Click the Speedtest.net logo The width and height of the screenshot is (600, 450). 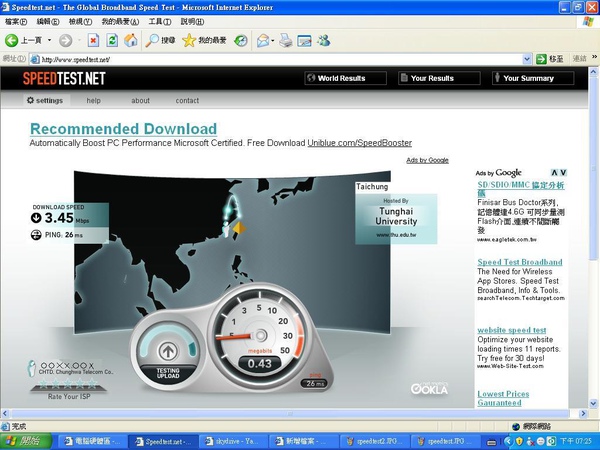pos(64,78)
